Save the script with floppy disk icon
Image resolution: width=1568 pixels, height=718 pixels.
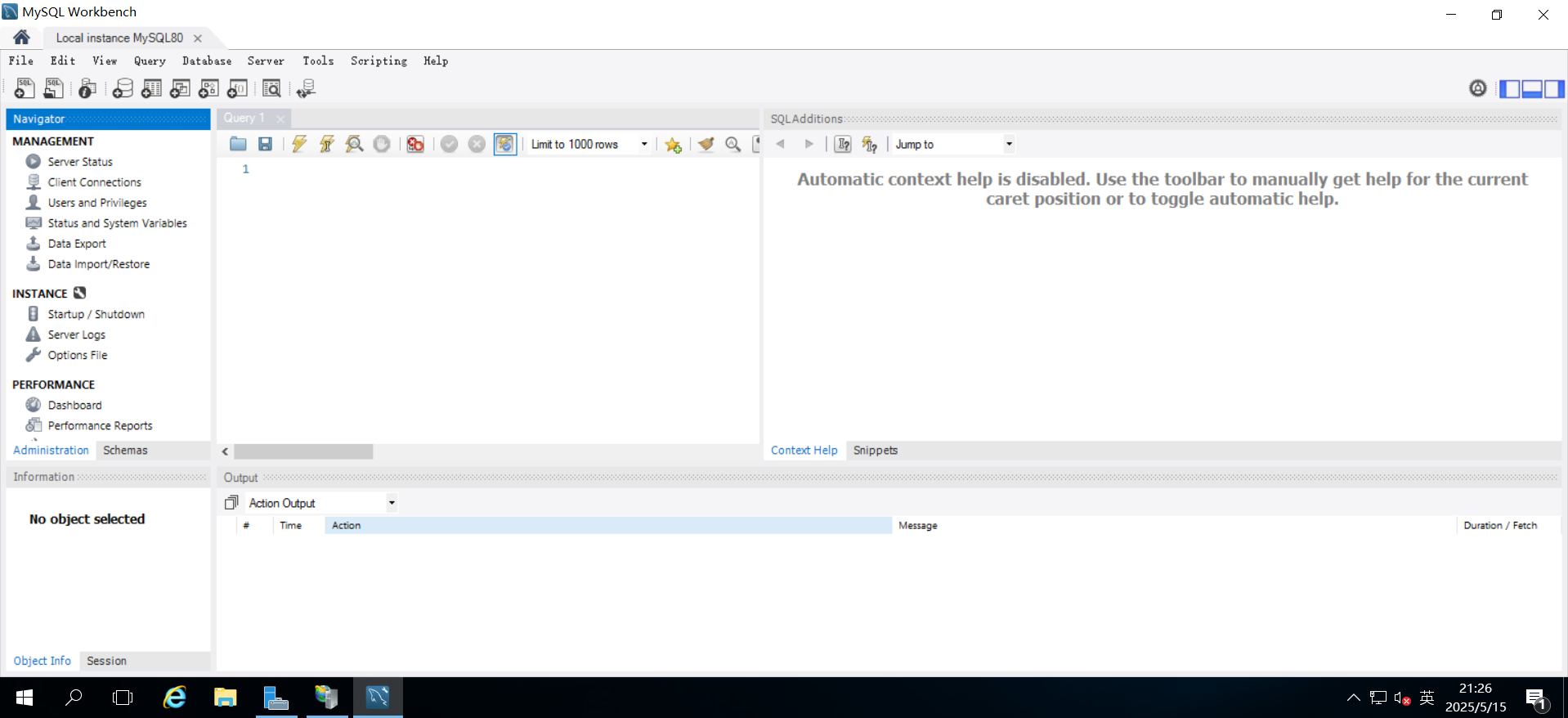[x=265, y=144]
